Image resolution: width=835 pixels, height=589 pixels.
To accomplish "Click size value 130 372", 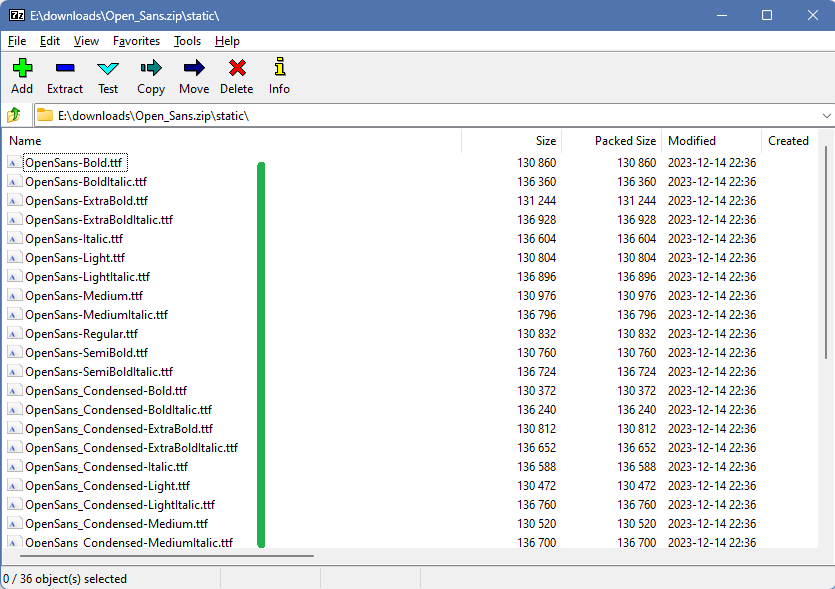I will pyautogui.click(x=536, y=390).
